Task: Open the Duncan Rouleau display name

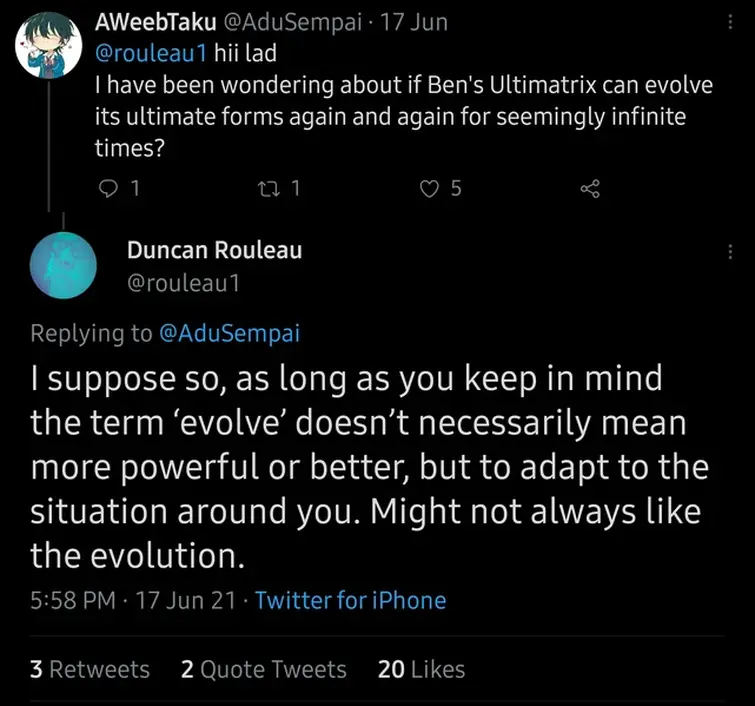Action: 214,250
